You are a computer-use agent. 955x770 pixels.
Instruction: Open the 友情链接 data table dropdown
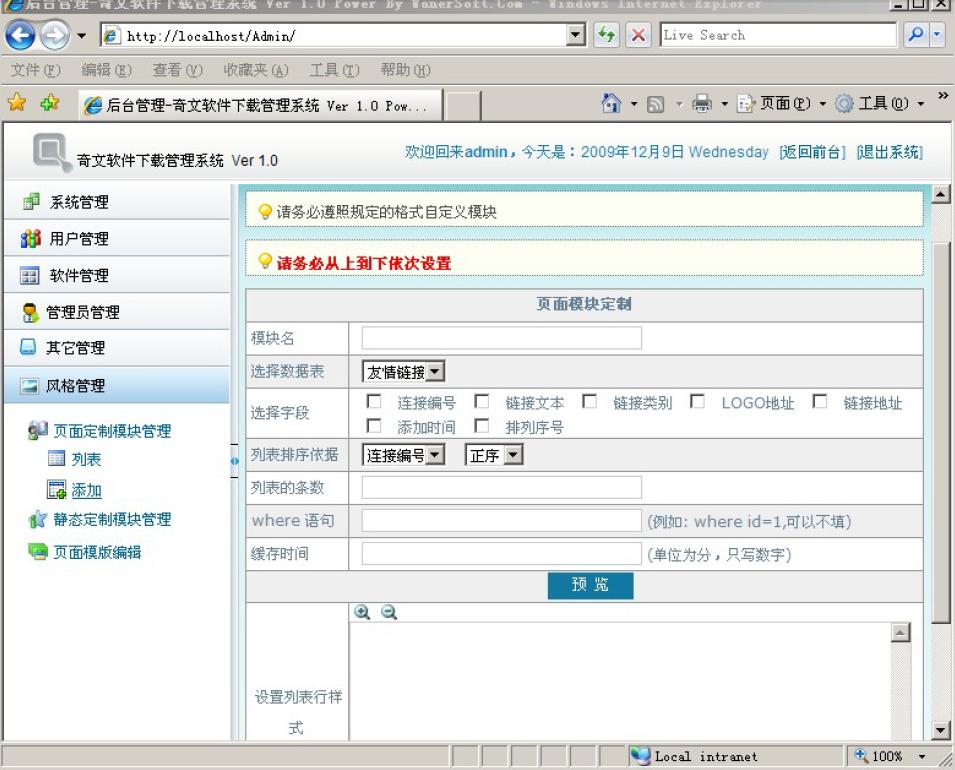403,372
